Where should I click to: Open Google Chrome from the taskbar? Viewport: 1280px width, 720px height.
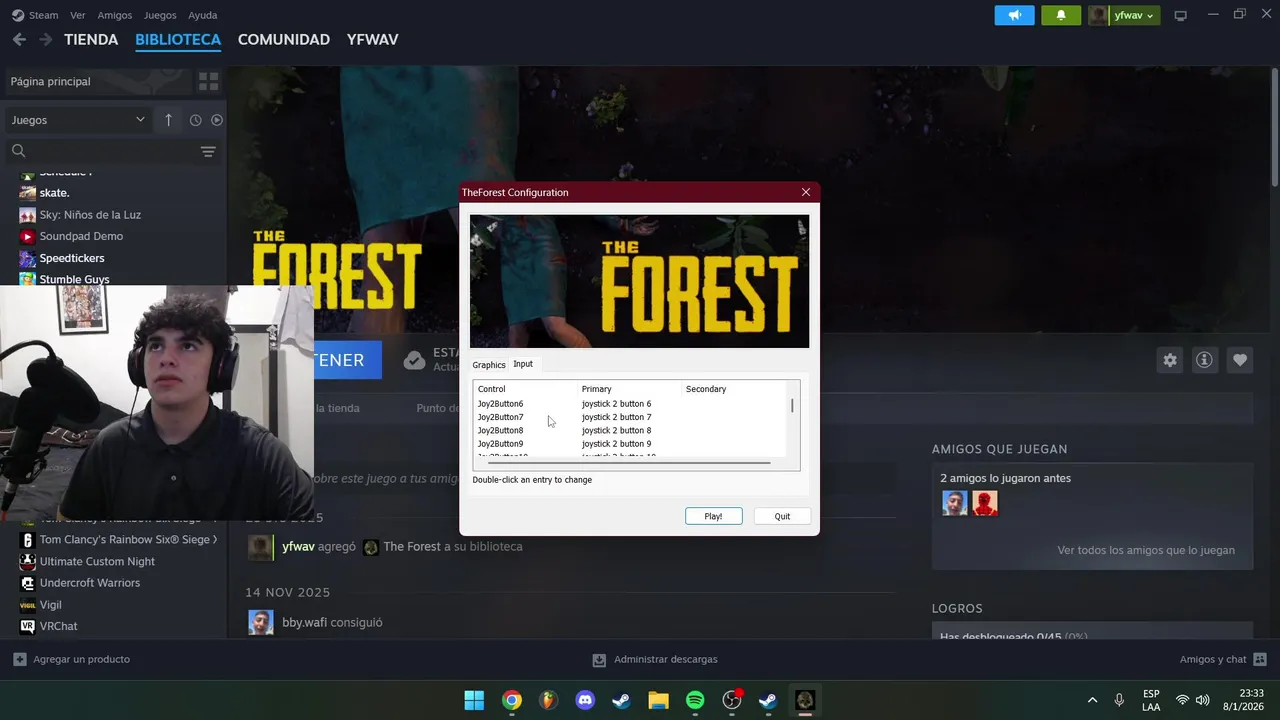pyautogui.click(x=512, y=700)
